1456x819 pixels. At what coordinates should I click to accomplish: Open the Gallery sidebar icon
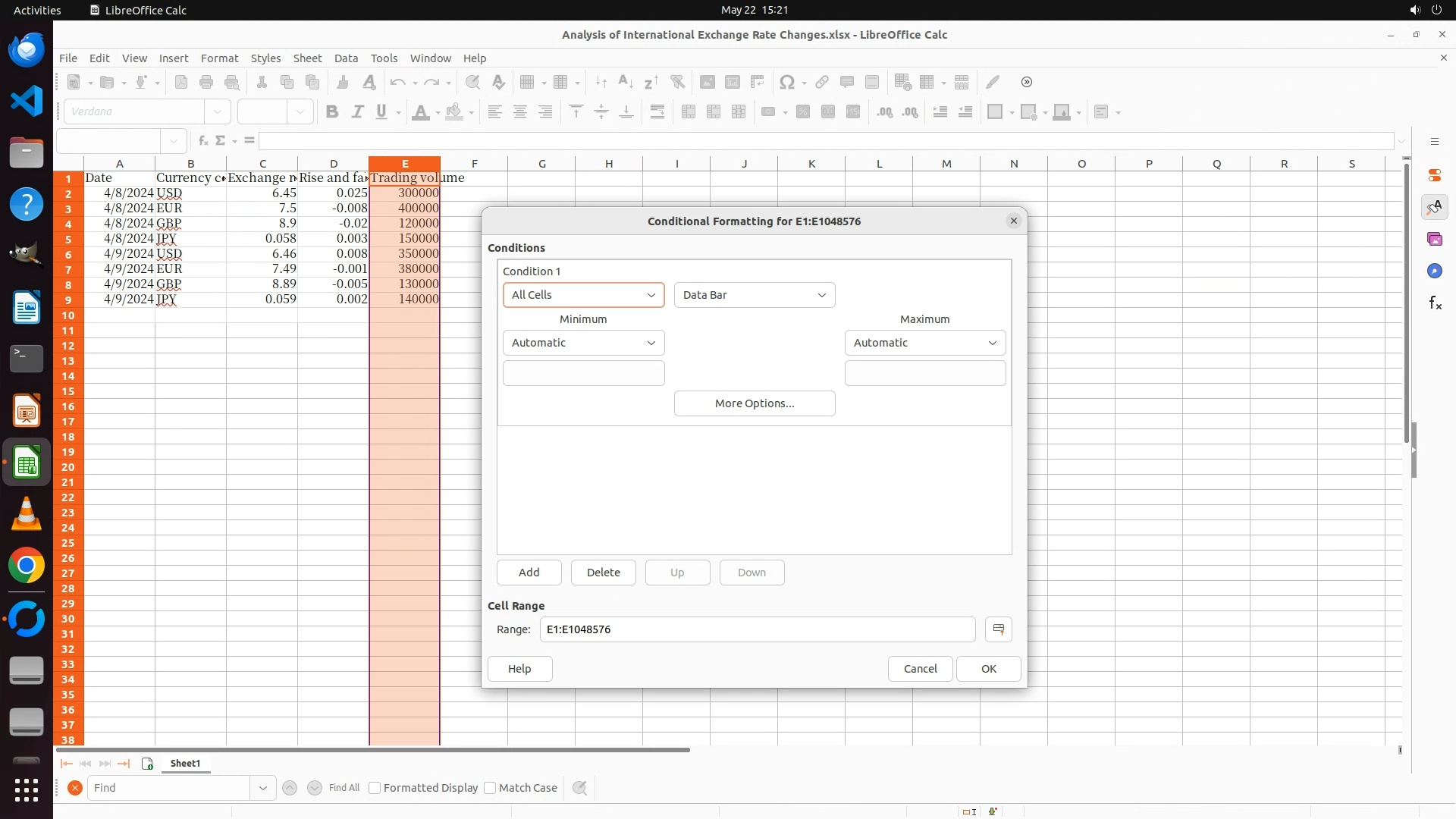[x=1435, y=240]
